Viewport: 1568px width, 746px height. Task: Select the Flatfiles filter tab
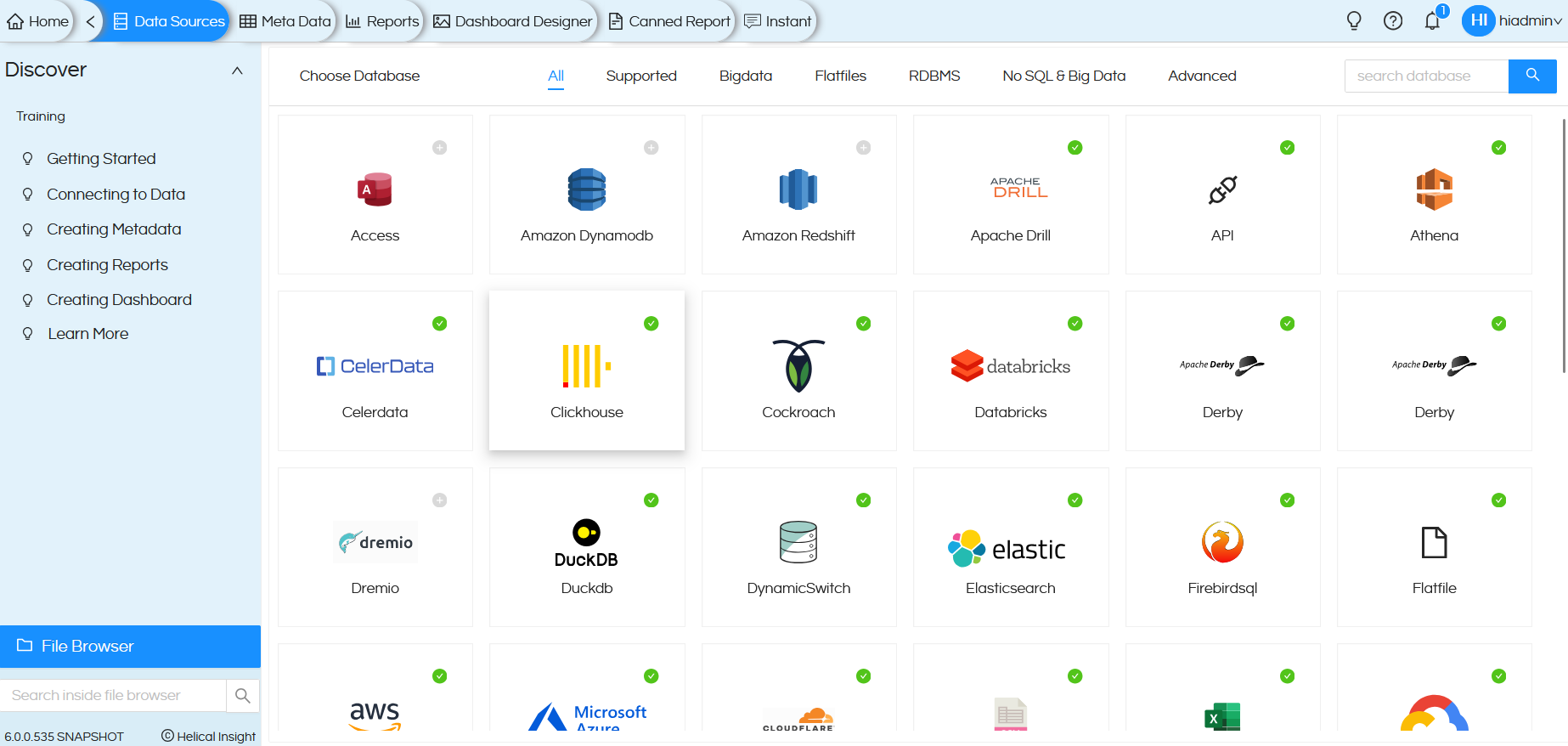pyautogui.click(x=841, y=76)
